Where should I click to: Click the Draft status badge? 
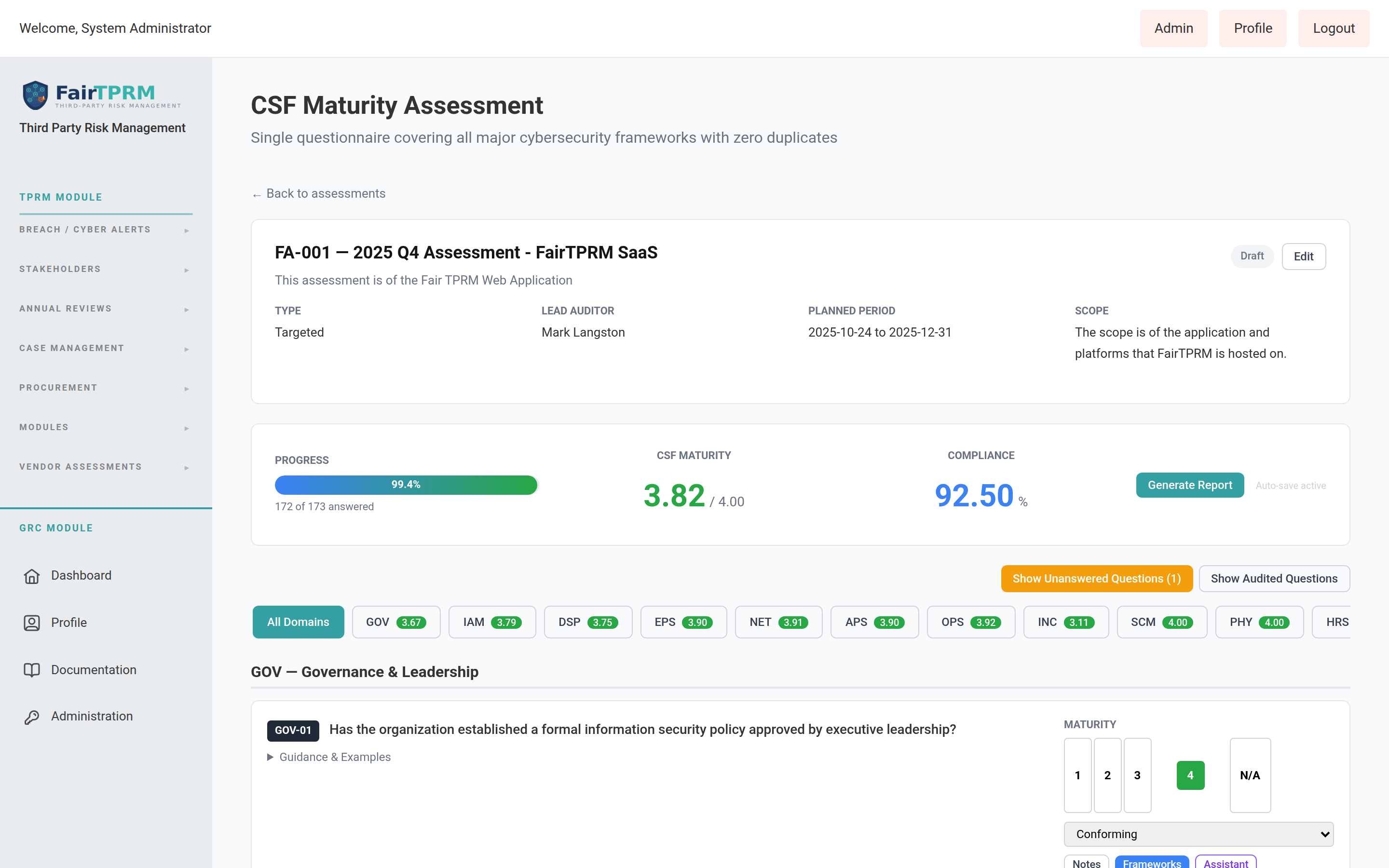pyautogui.click(x=1252, y=256)
